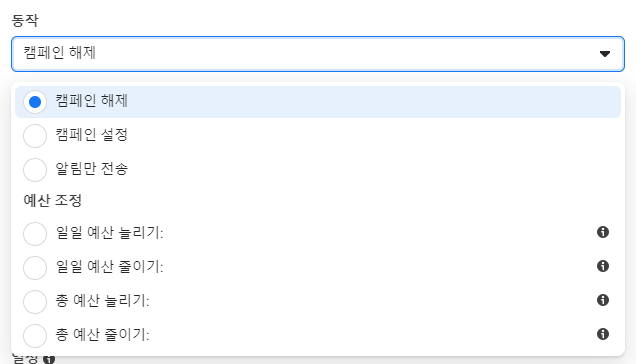Click the 예산 조정 section header
Image resolution: width=636 pixels, height=364 pixels.
pos(53,200)
